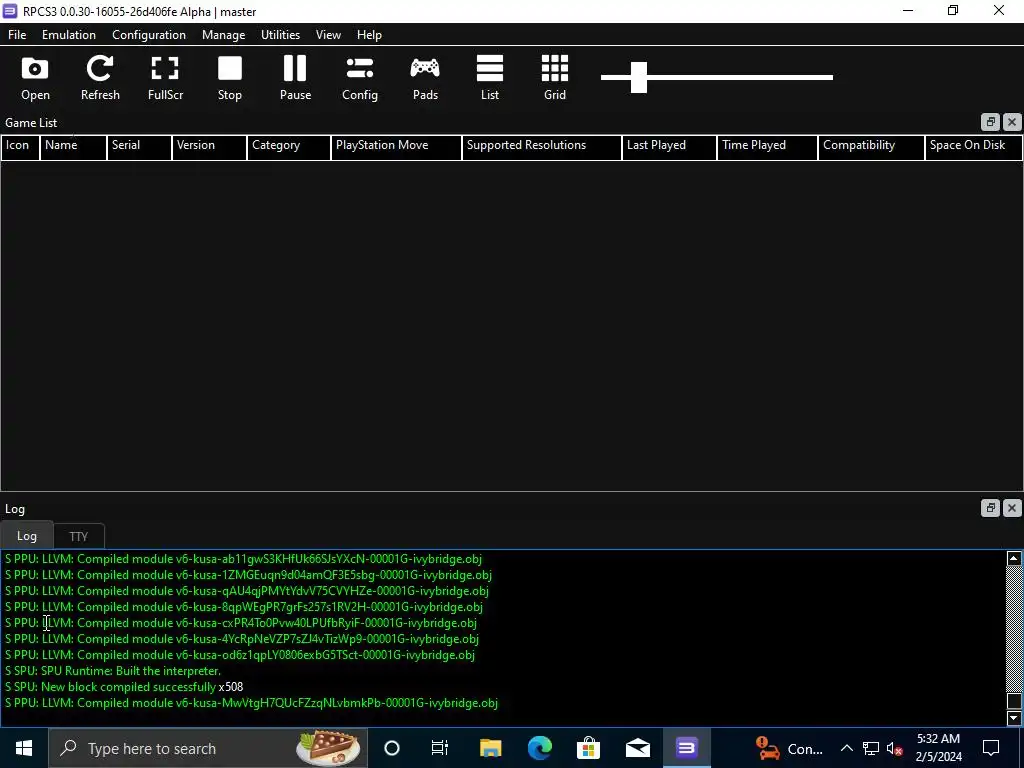Open the Pads controller settings icon

pos(425,78)
